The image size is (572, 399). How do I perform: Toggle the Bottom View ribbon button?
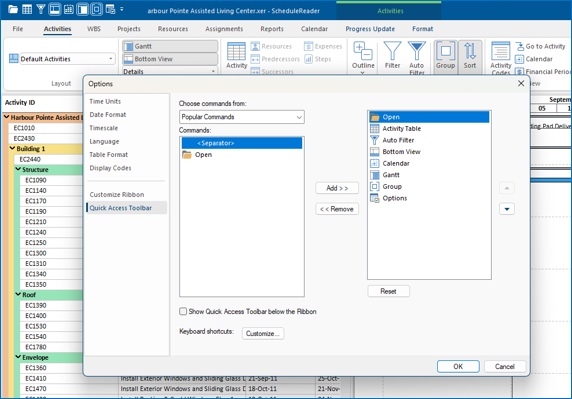pyautogui.click(x=170, y=59)
